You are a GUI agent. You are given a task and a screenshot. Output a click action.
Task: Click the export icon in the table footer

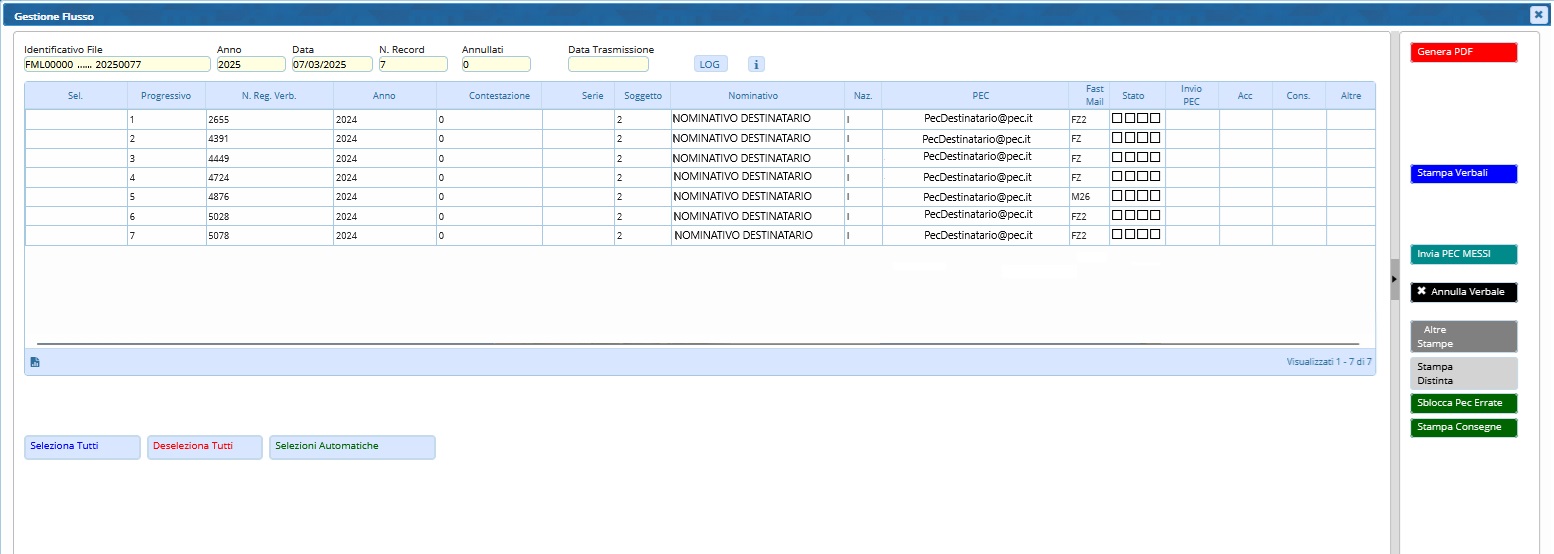[x=35, y=362]
